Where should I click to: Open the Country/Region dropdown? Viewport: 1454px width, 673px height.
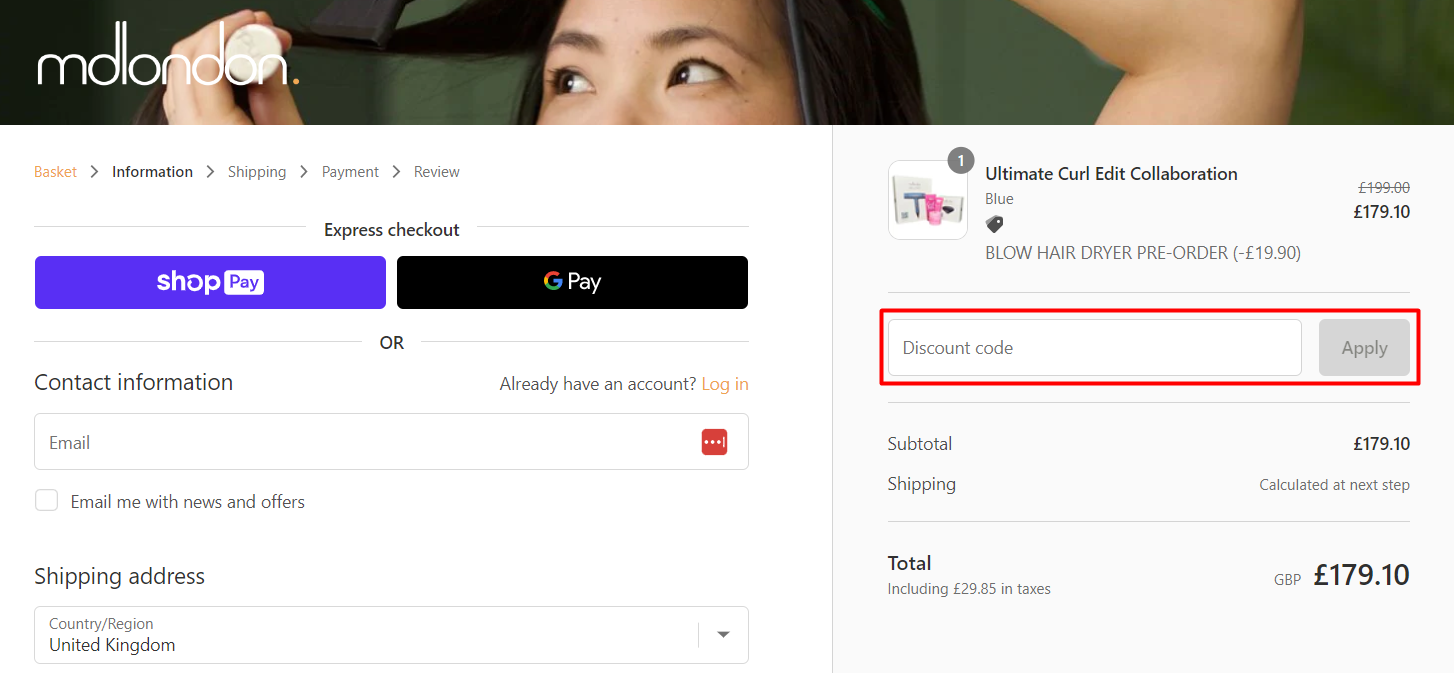coord(391,635)
